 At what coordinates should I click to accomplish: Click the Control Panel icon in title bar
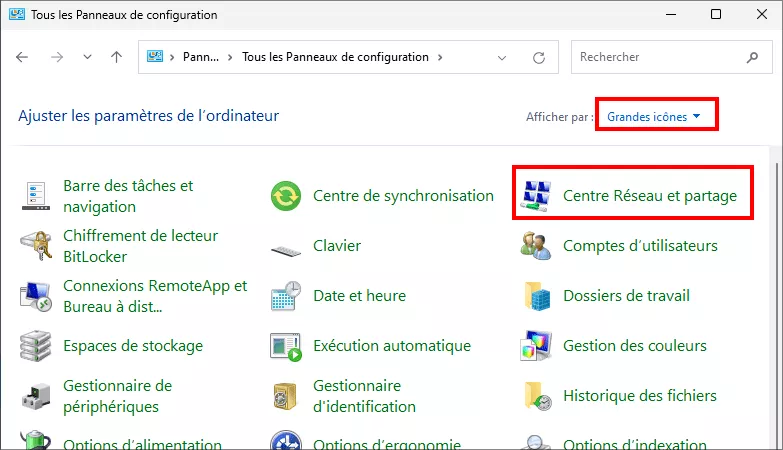16,14
